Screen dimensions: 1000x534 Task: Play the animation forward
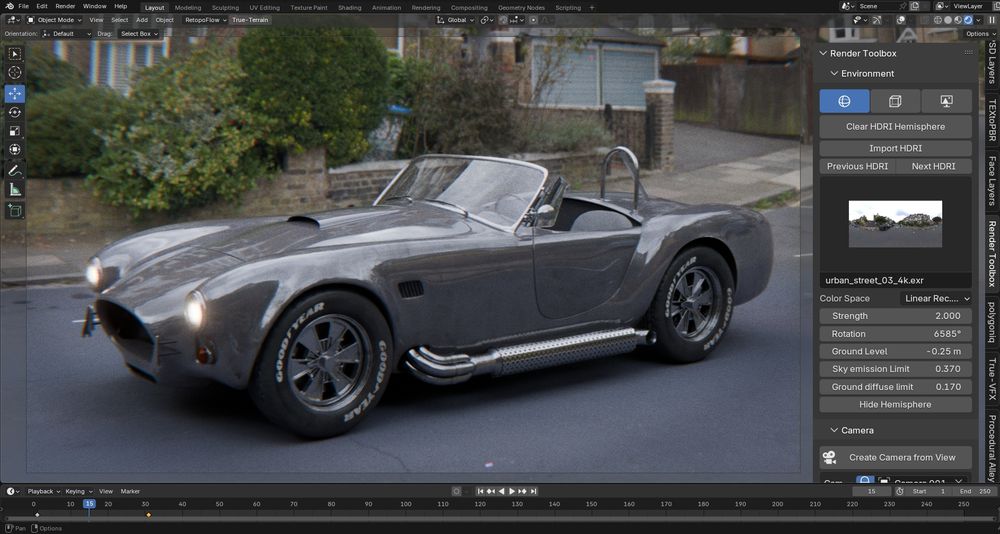pos(512,491)
